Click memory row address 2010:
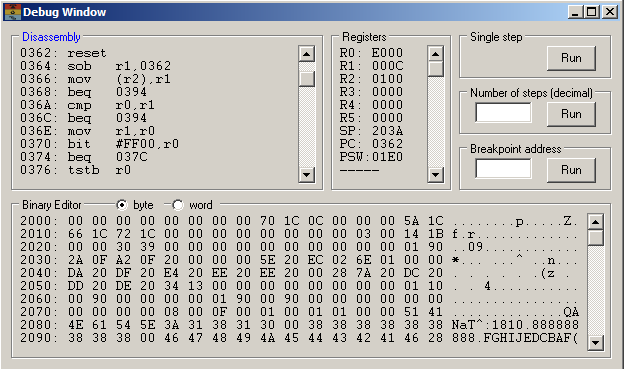The height and width of the screenshot is (369, 624). click(x=39, y=234)
